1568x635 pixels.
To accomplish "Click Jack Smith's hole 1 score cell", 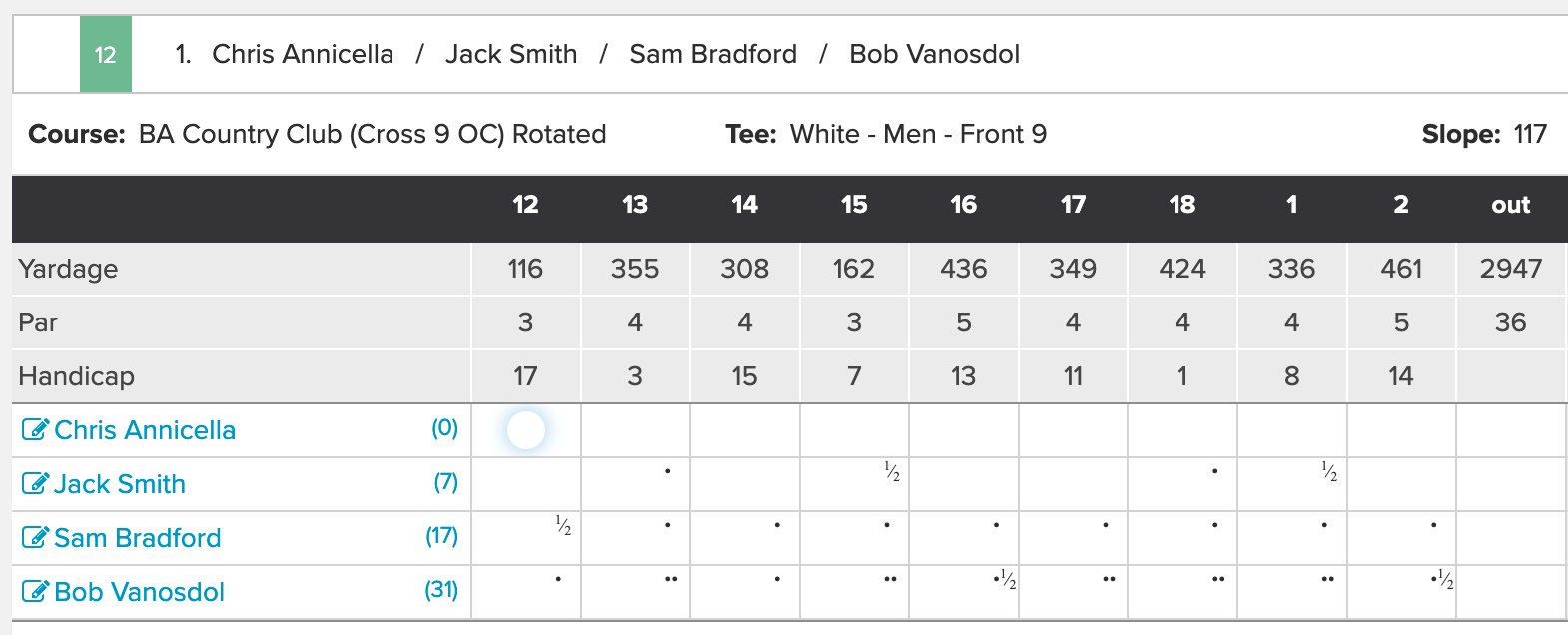I will (1292, 484).
